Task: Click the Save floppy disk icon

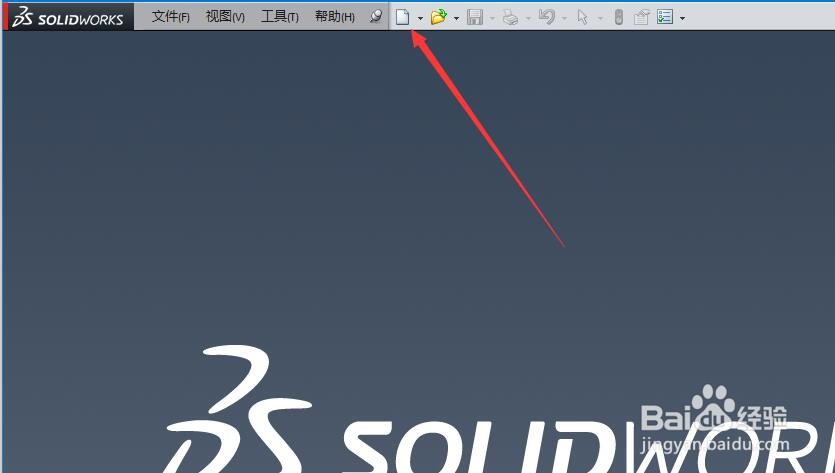Action: point(474,17)
